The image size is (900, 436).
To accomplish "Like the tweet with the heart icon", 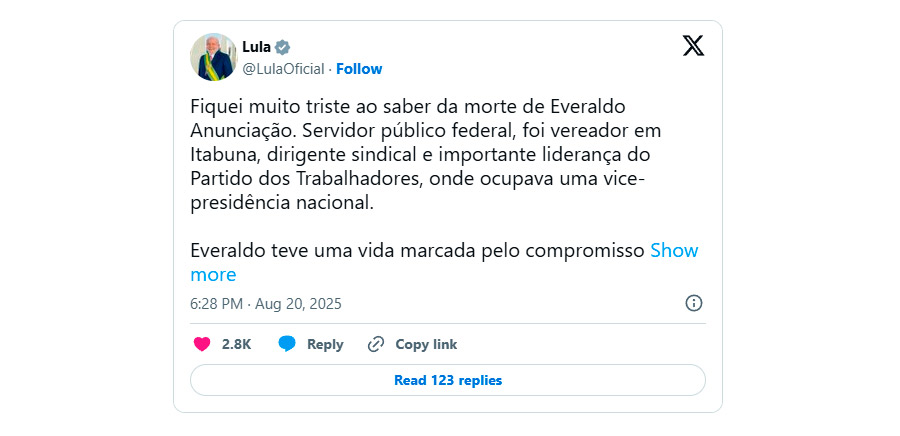I will click(x=202, y=344).
